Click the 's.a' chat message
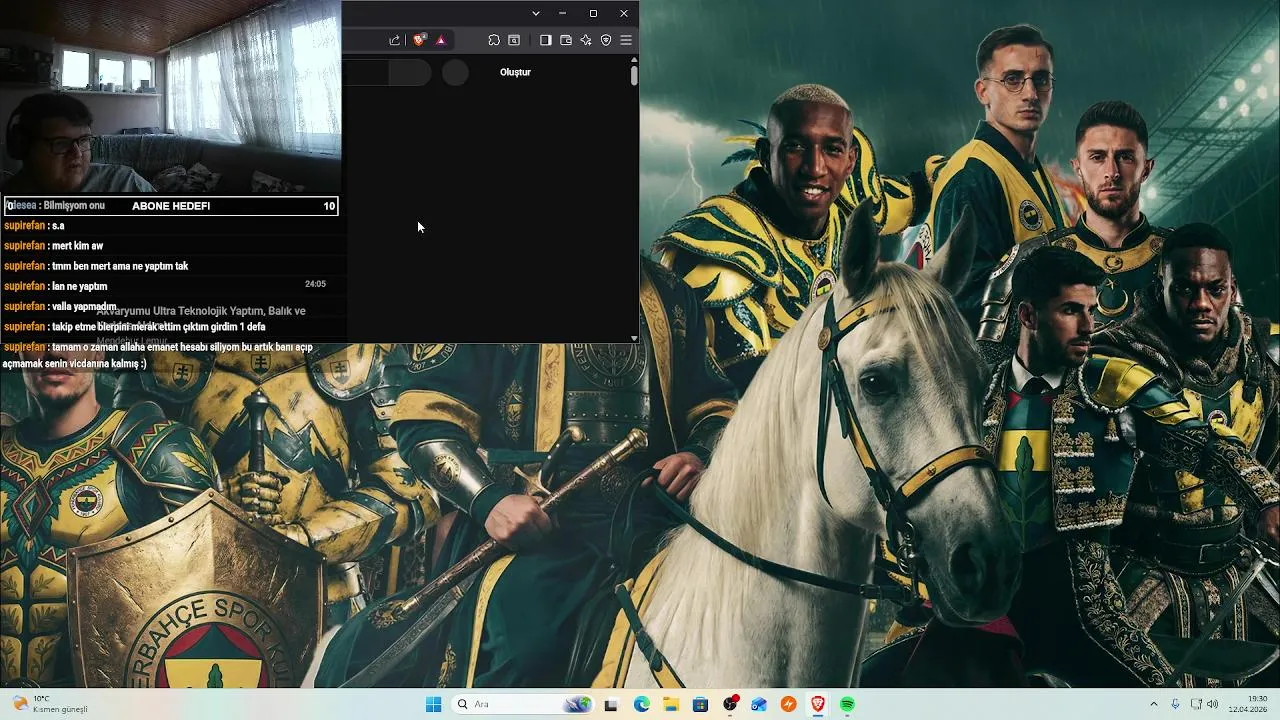 (58, 226)
